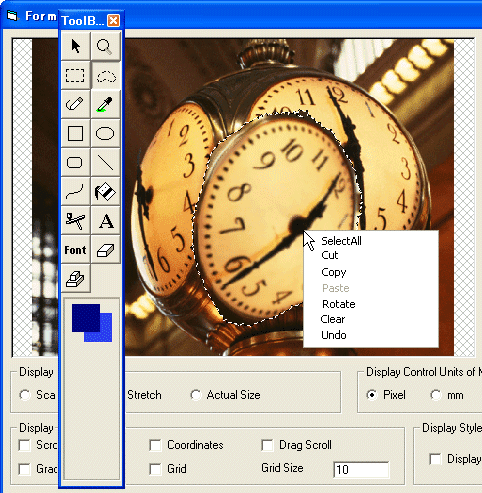Enable the Coordinates checkbox
Viewport: 482px width, 493px height.
[x=155, y=445]
